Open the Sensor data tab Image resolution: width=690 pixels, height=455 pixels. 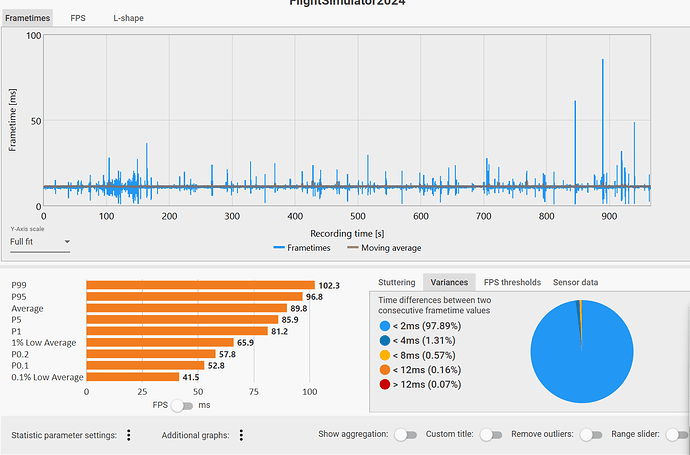pyautogui.click(x=575, y=282)
